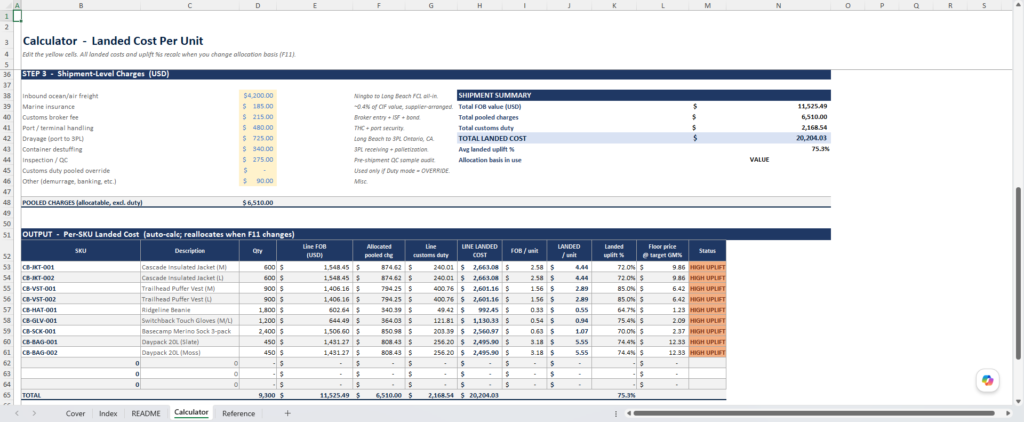Click horizontal scrollbar right arrow
The image size is (1024, 422).
pyautogui.click(x=1006, y=414)
